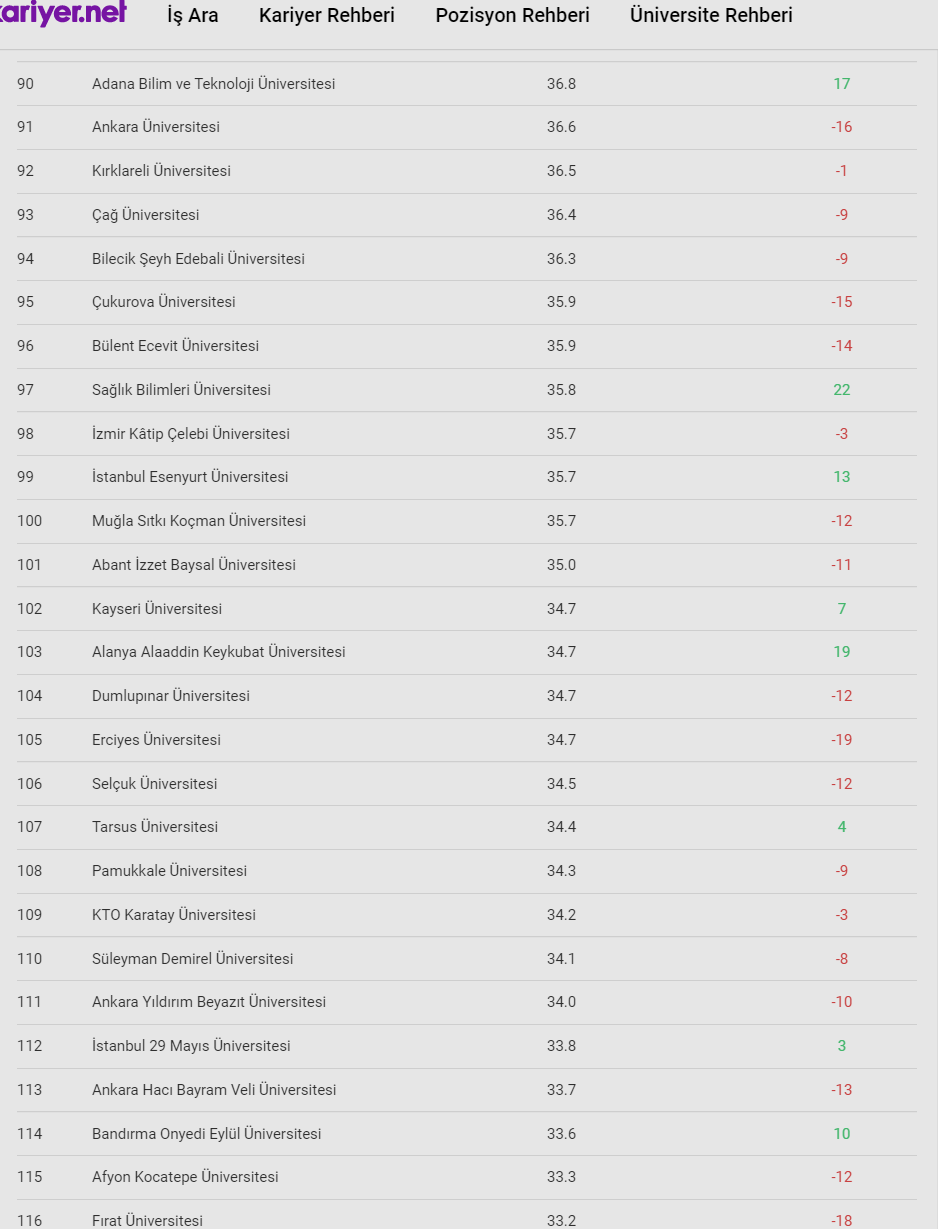Open Bilecik Şeyh Edebali Üniversitesi entry

point(198,259)
